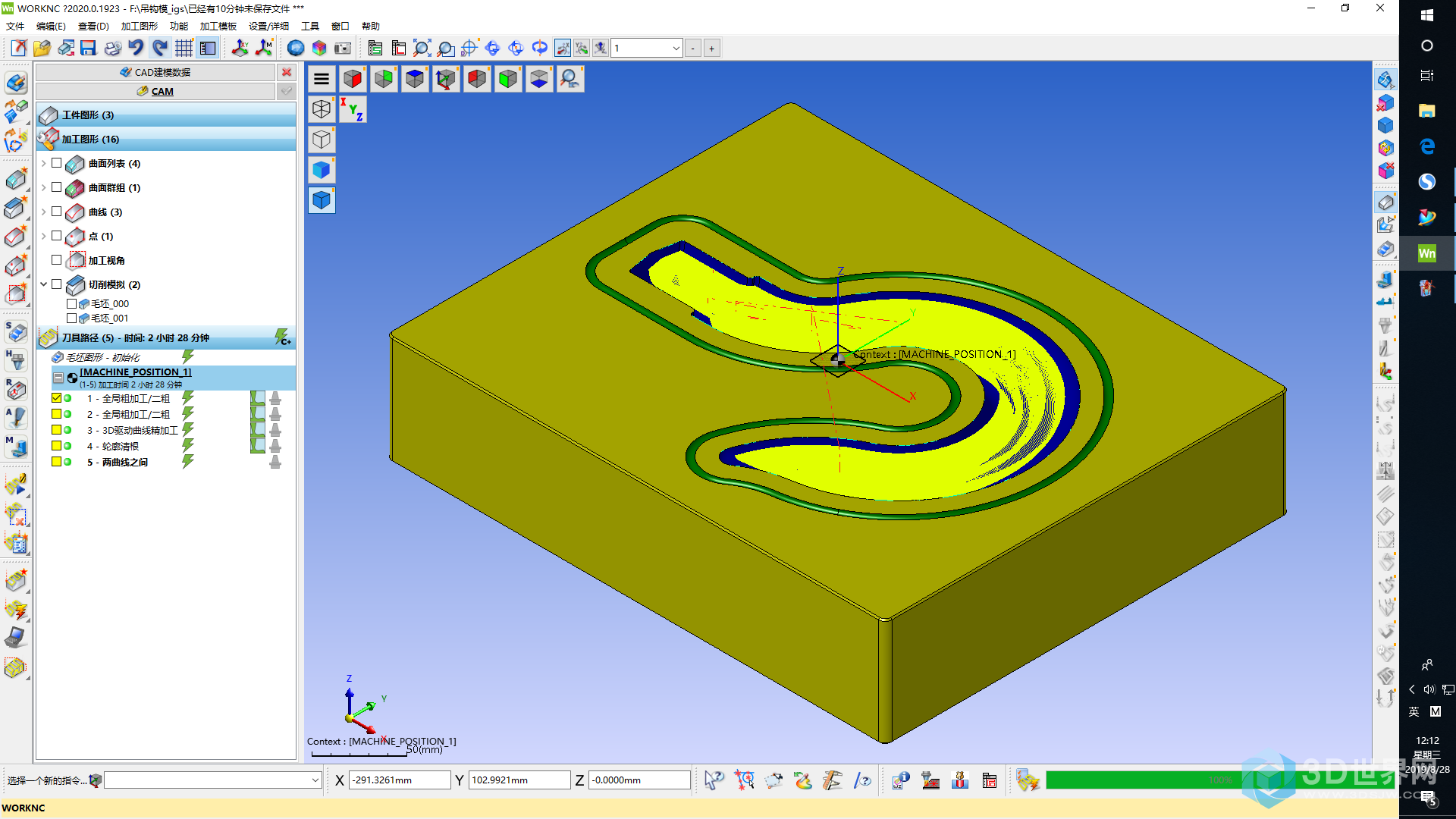The height and width of the screenshot is (819, 1456).
Task: Expand the 点 (1) tree node
Action: click(x=44, y=236)
